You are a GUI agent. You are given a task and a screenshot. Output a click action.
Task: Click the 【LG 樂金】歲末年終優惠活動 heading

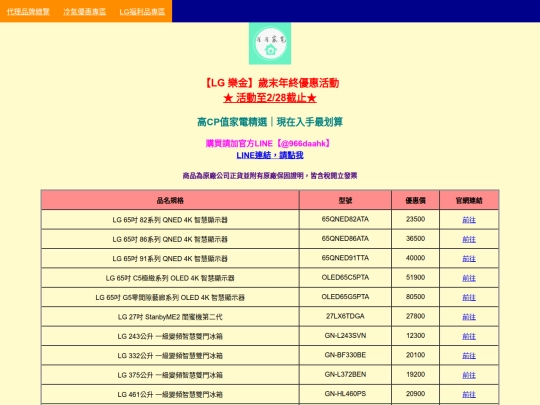[270, 83]
